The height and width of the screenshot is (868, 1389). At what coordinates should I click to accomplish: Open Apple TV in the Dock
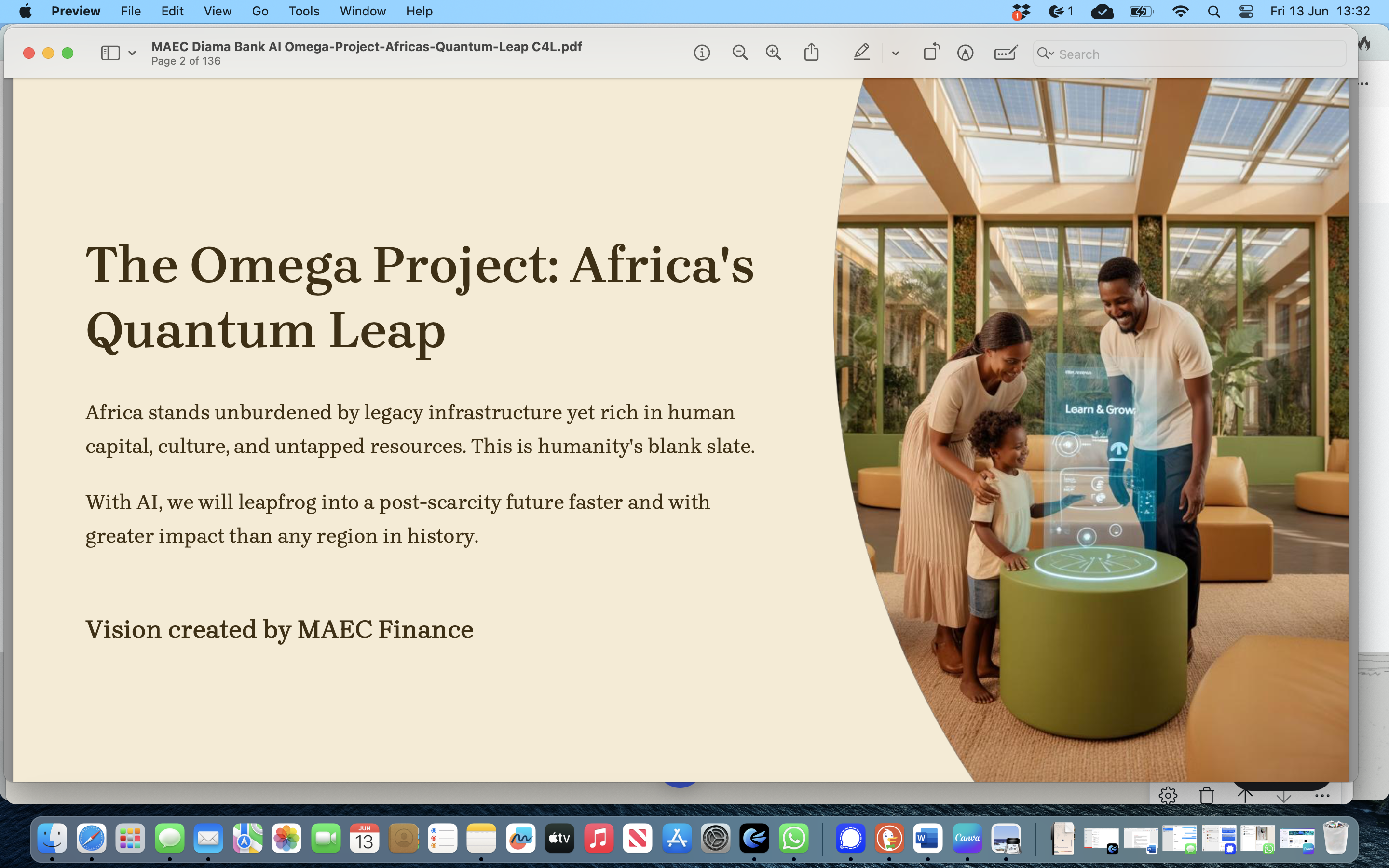[x=559, y=838]
